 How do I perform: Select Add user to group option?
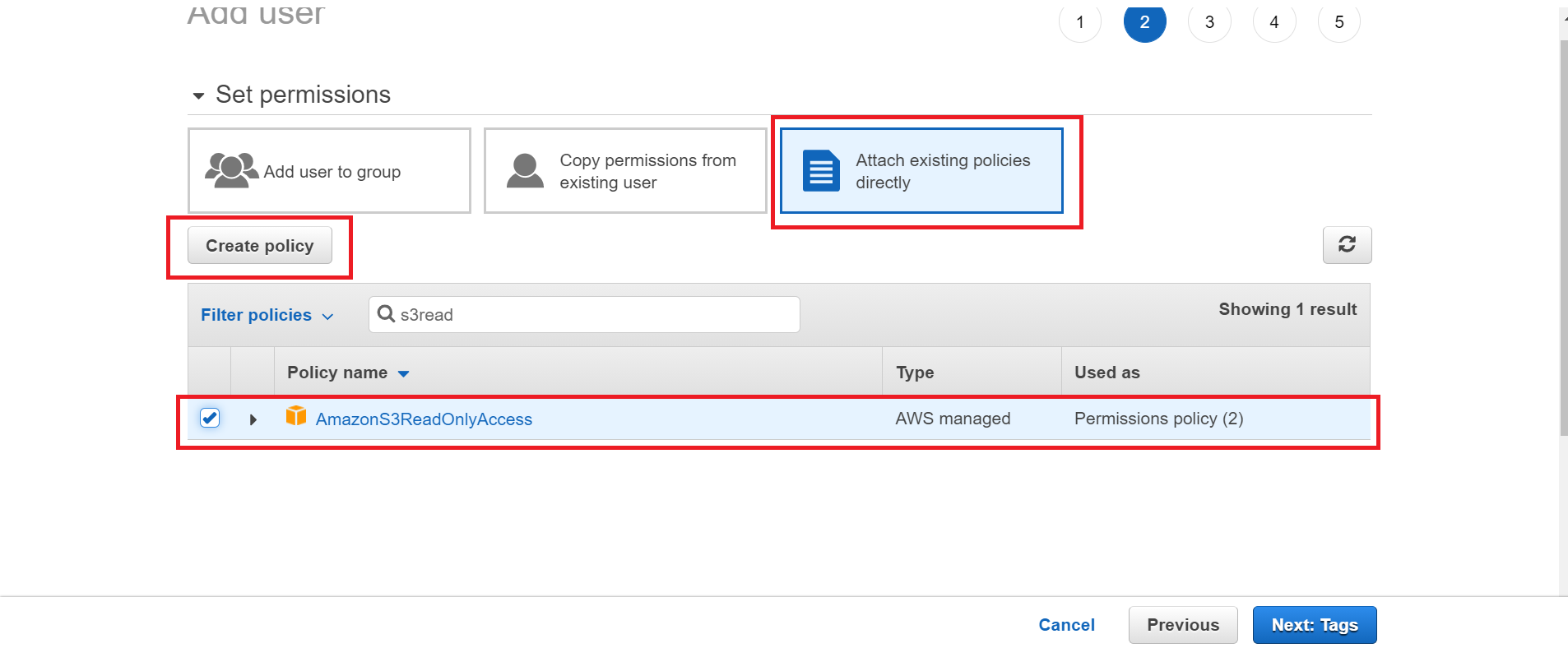[329, 171]
